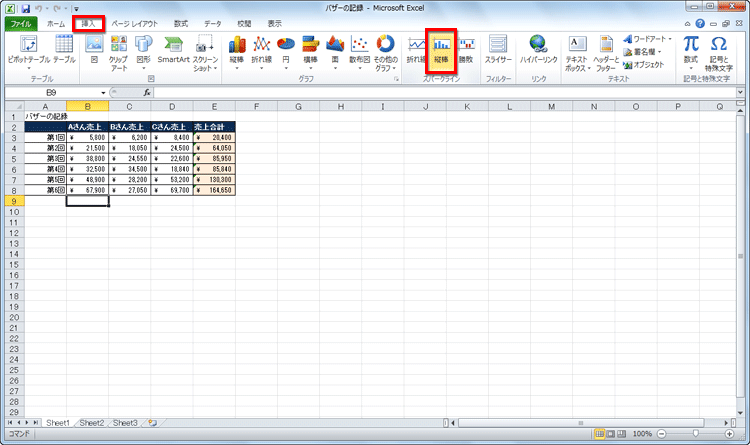The image size is (750, 445).
Task: Insert a pie chart (円)
Action: pyautogui.click(x=286, y=50)
